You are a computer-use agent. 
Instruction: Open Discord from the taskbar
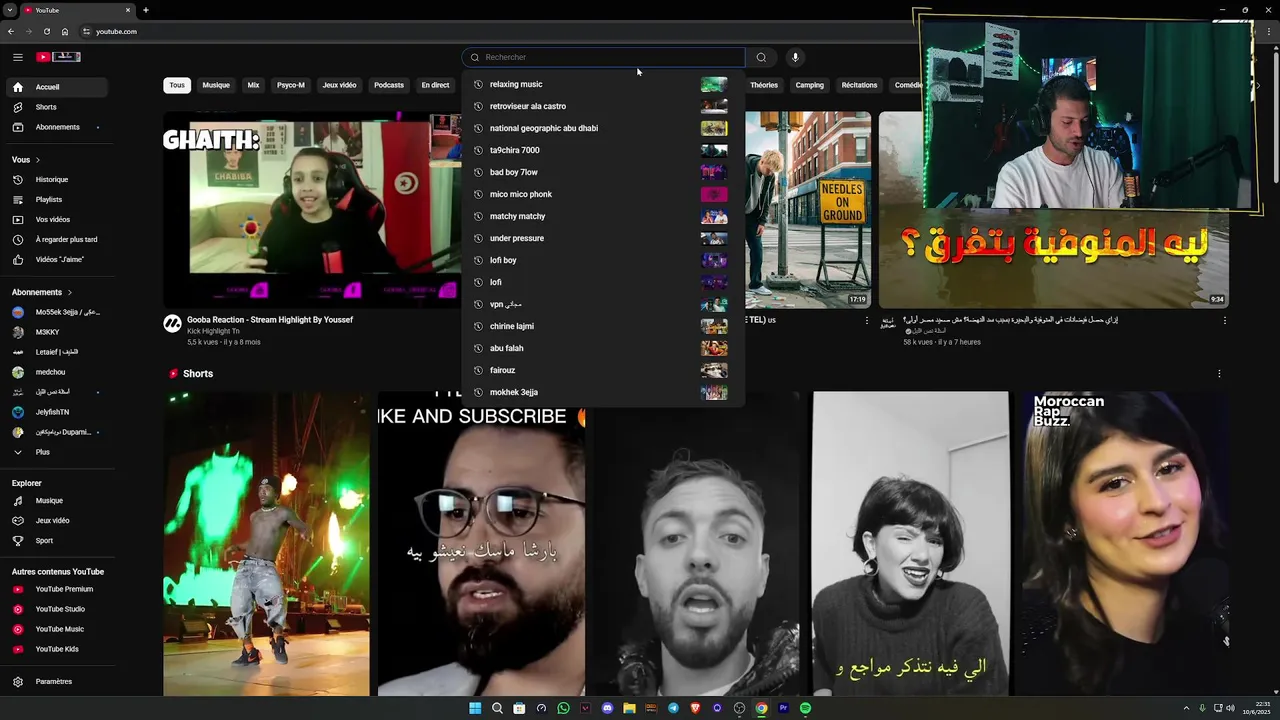[x=607, y=708]
